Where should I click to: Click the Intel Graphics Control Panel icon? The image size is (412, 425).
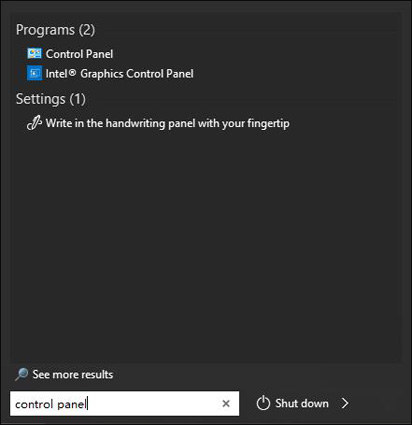point(34,73)
